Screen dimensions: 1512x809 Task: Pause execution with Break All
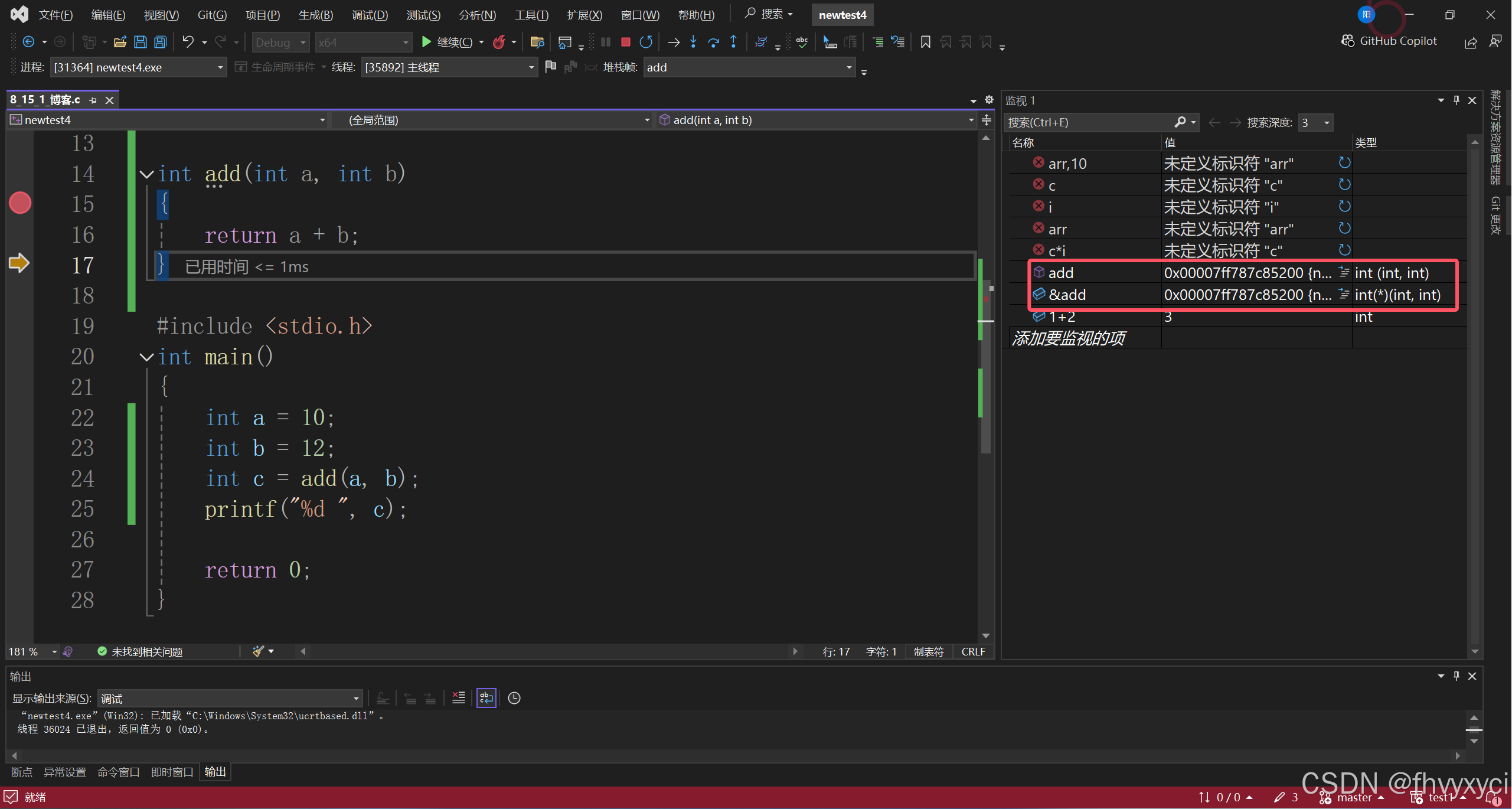point(606,42)
